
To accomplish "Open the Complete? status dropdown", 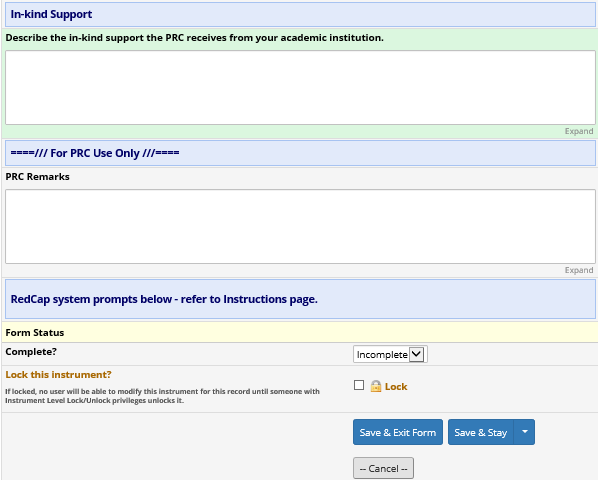I will (390, 355).
